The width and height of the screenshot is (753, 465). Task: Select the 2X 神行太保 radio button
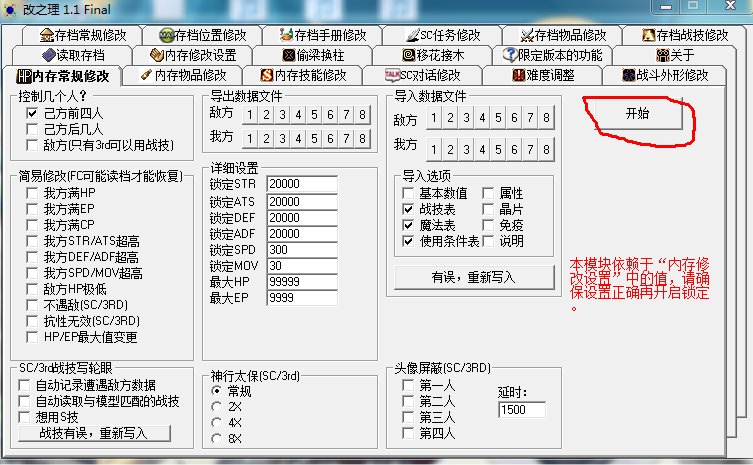(x=217, y=407)
